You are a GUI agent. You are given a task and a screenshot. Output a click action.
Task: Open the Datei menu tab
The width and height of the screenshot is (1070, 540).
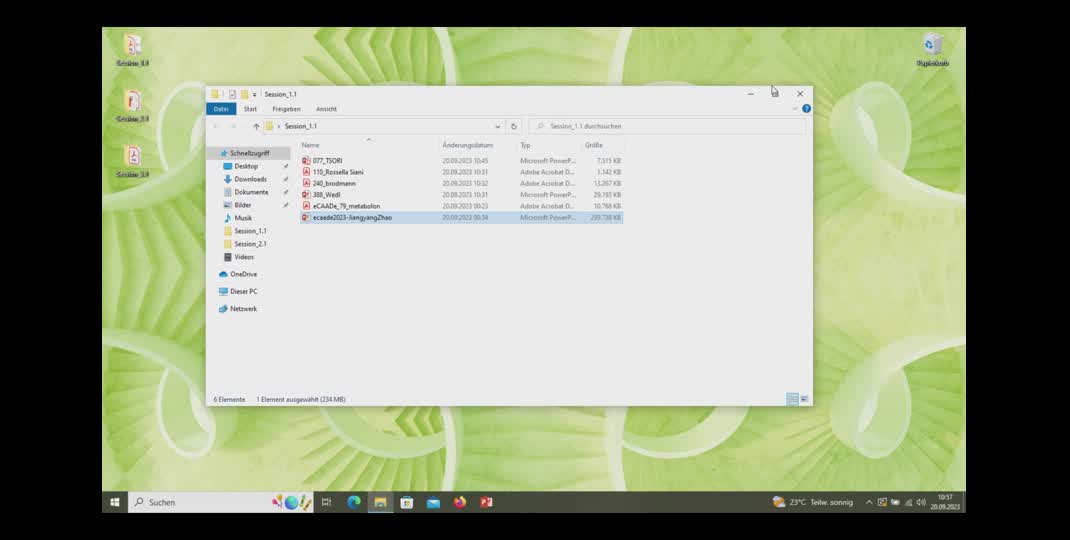[x=221, y=109]
